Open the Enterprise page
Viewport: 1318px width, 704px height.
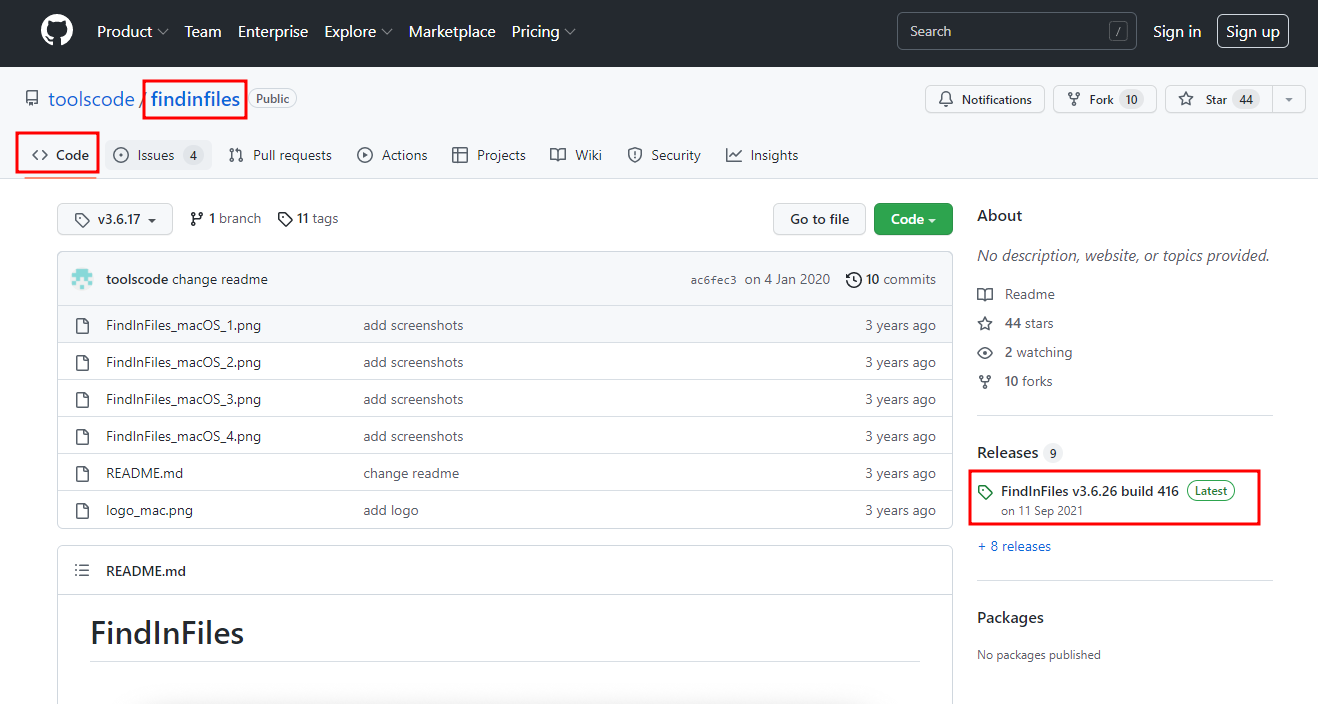[x=273, y=32]
